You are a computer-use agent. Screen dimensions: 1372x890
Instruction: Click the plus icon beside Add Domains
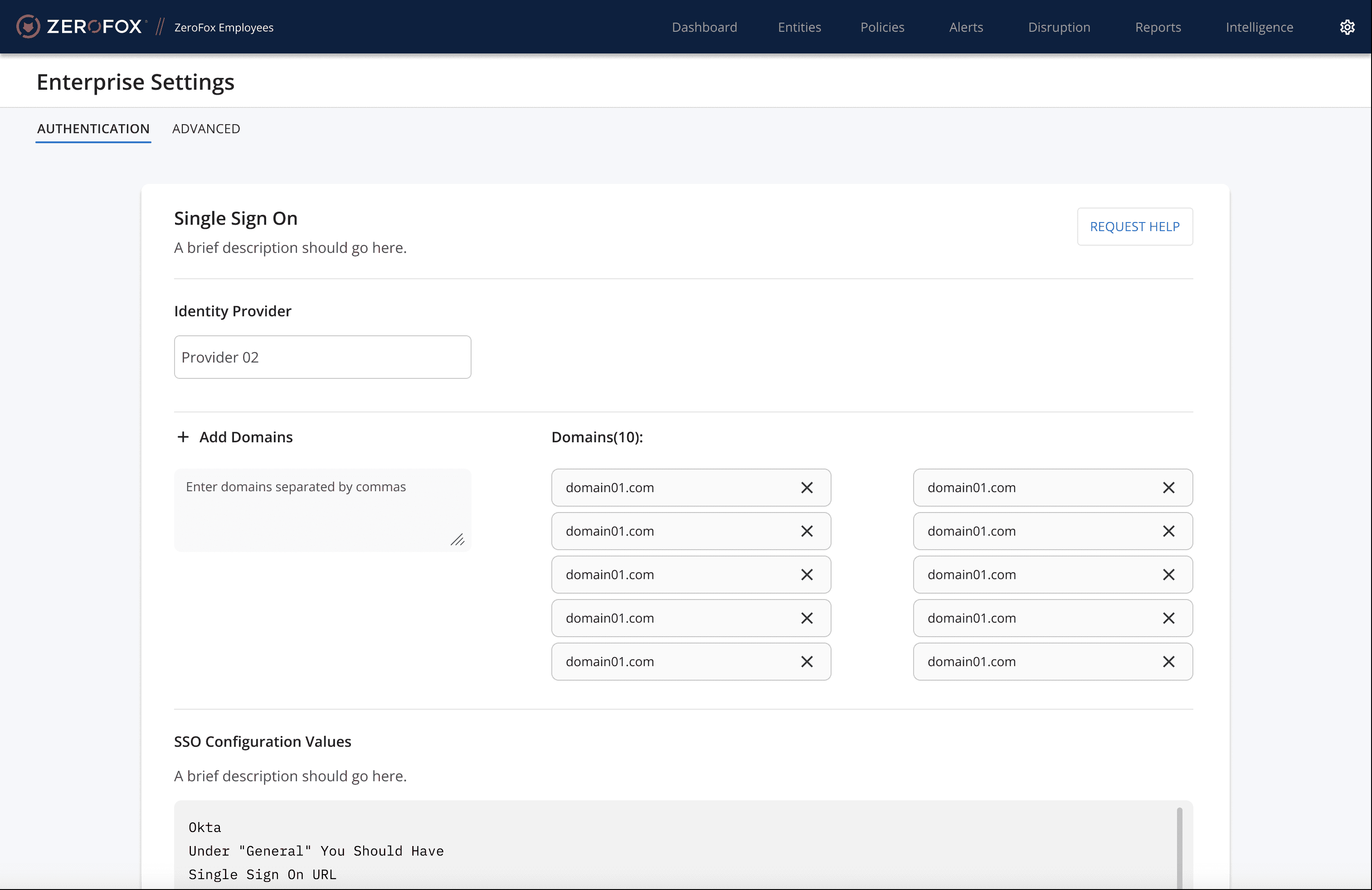(x=183, y=437)
